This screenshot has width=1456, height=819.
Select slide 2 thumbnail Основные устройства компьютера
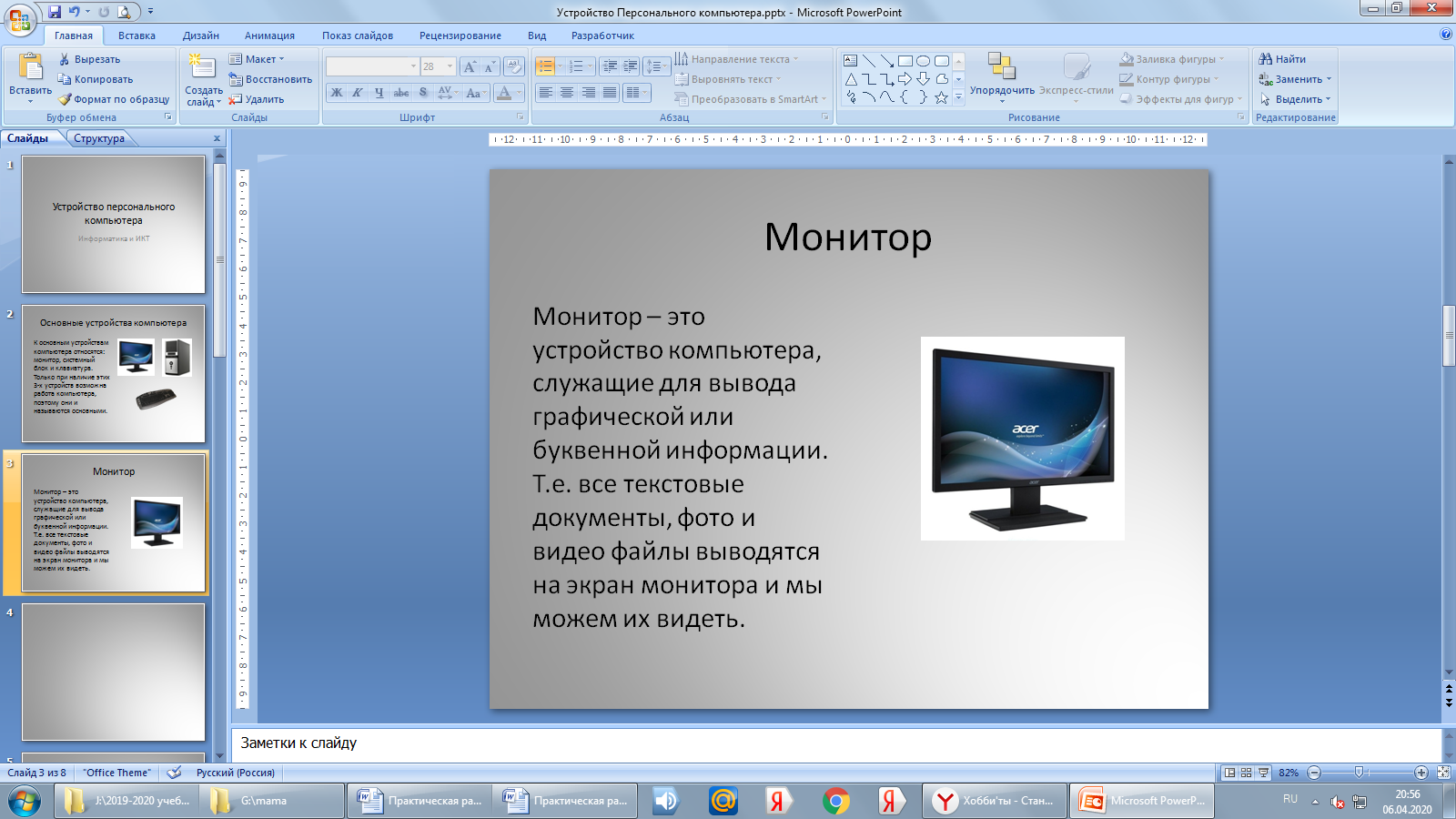pyautogui.click(x=114, y=374)
